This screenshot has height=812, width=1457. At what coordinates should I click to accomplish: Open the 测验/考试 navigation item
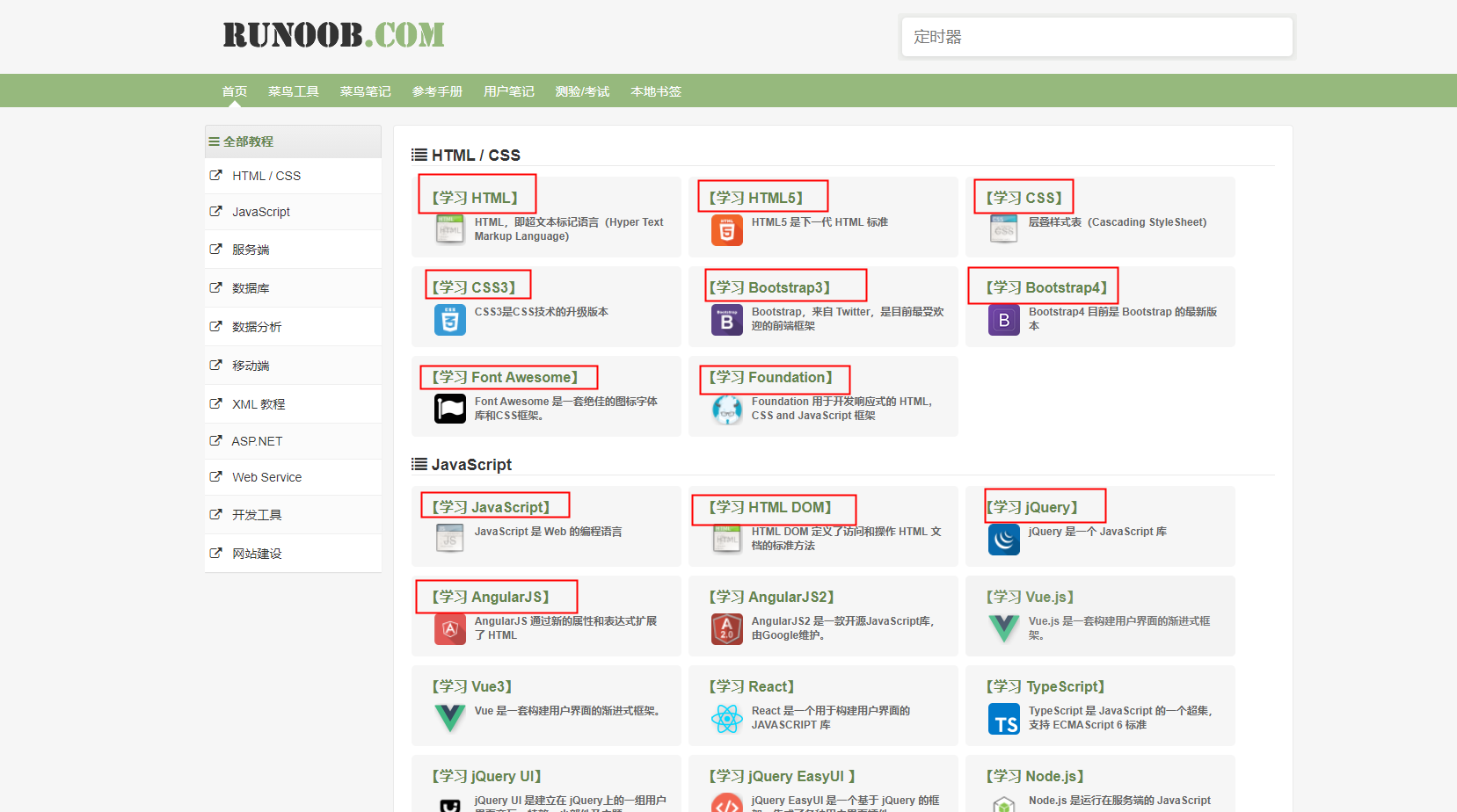click(x=582, y=91)
